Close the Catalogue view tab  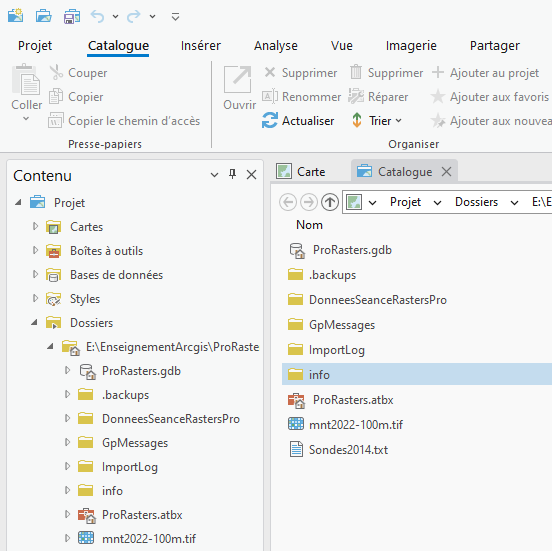(446, 172)
